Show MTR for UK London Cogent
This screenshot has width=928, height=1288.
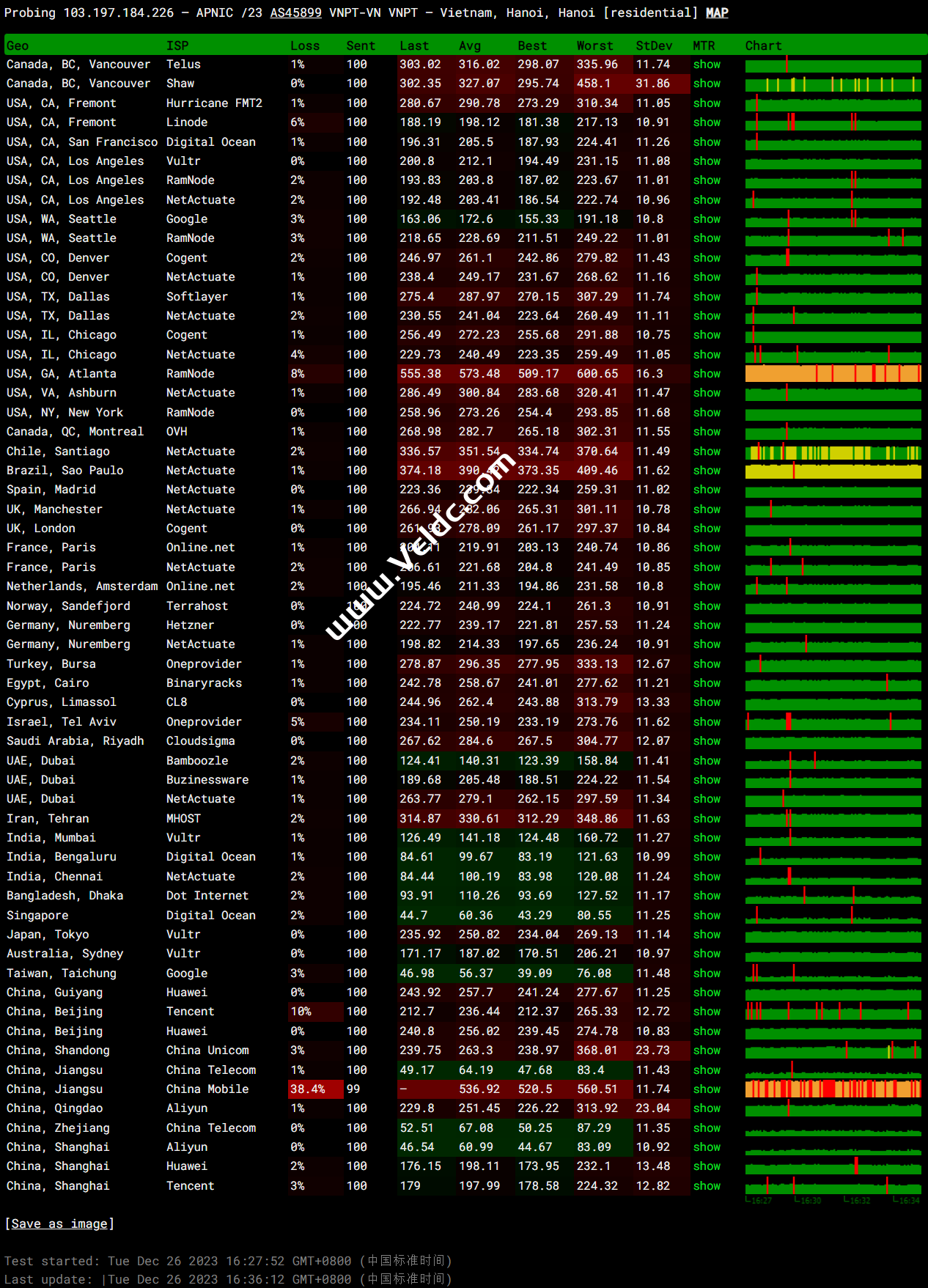[x=707, y=529]
